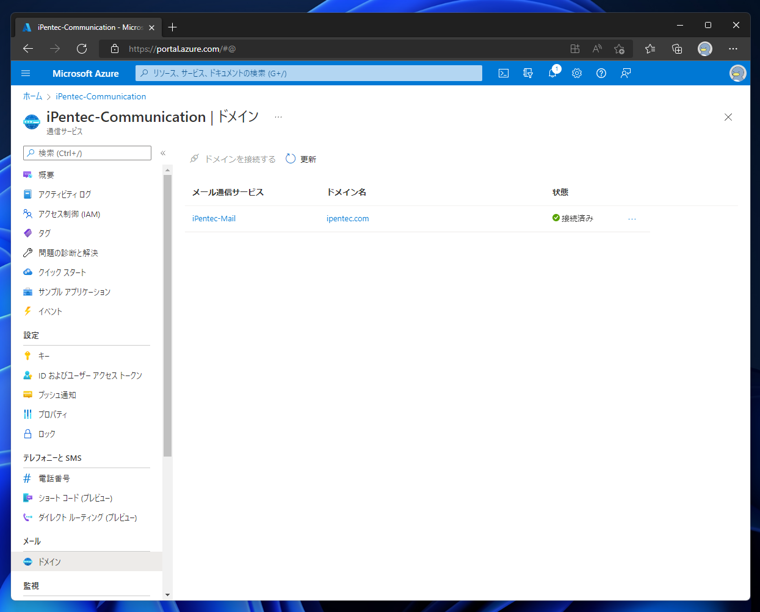Click the ドメイン名 column header
Viewport: 760px width, 612px height.
tap(346, 192)
